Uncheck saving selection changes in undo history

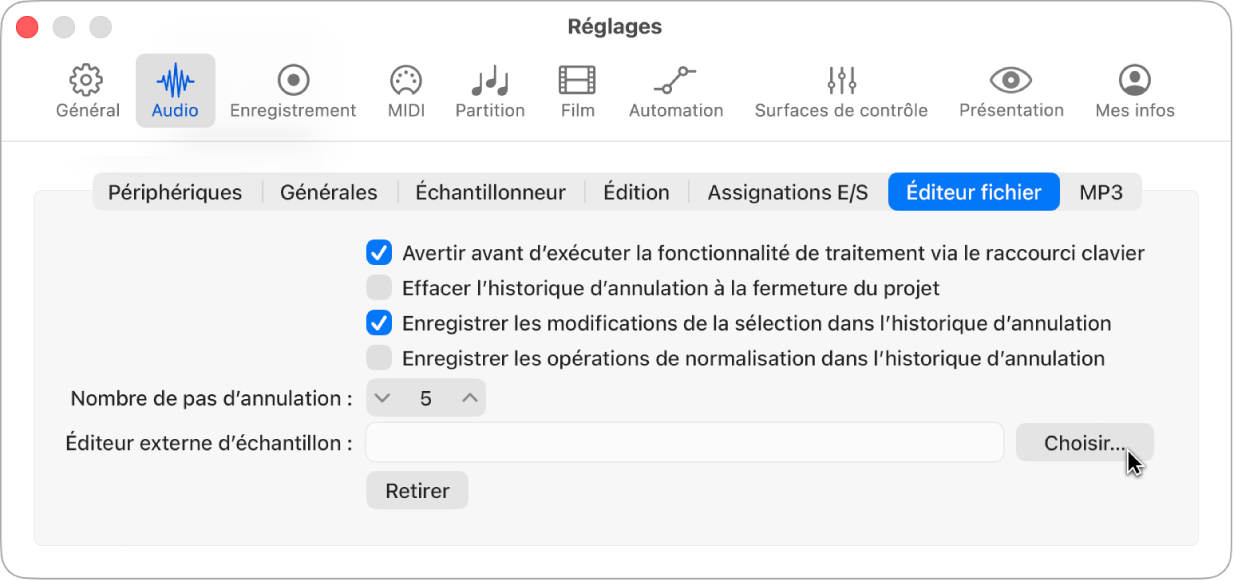(x=379, y=323)
